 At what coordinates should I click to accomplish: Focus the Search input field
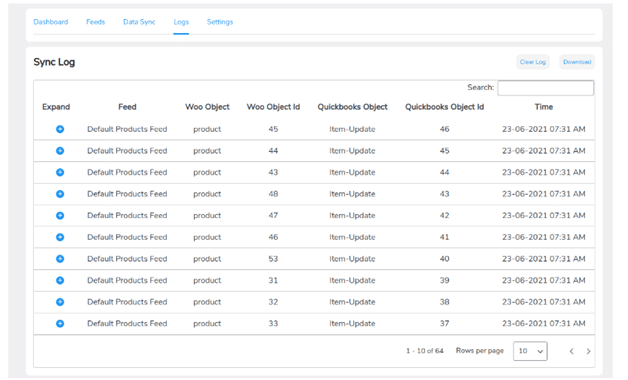click(545, 88)
